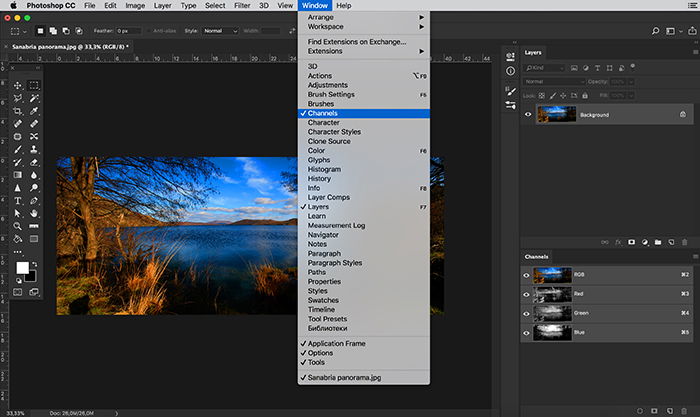Create new layer from Layers panel icon
The width and height of the screenshot is (700, 417).
671,242
